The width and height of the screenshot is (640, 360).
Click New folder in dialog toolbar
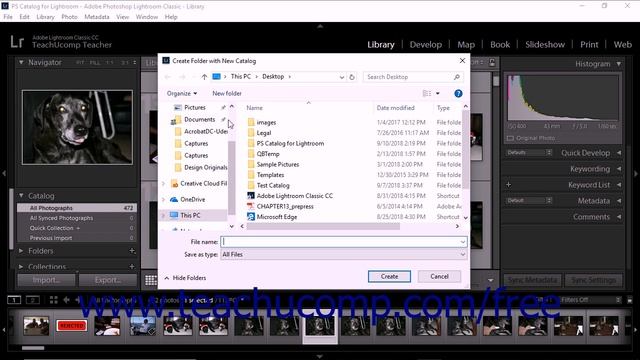tap(227, 93)
